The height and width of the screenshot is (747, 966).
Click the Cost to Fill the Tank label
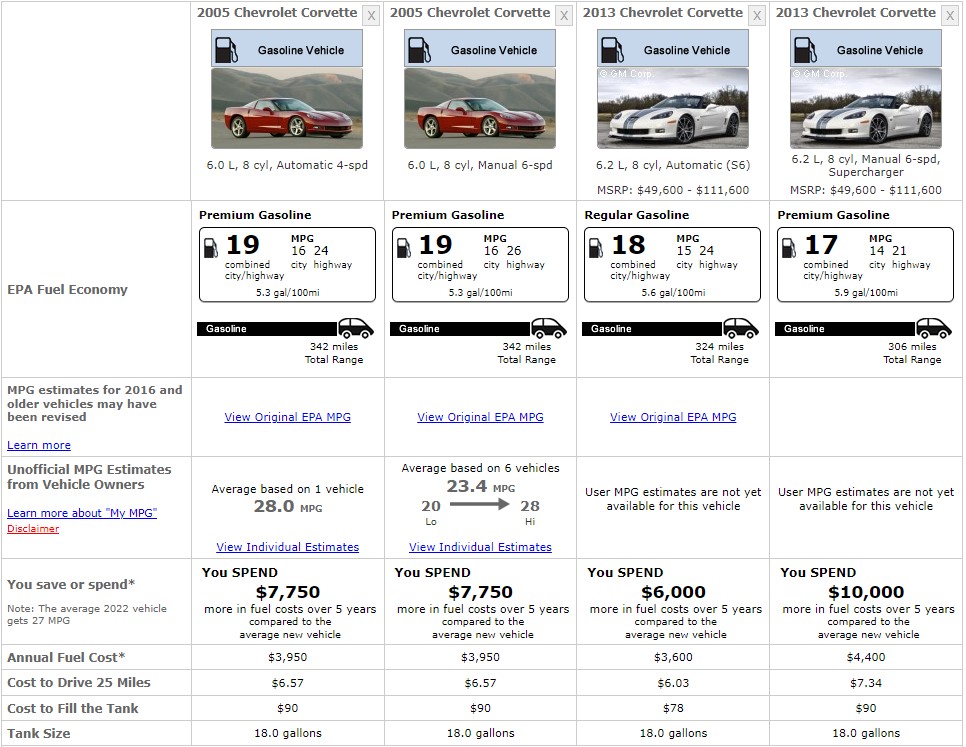[73, 708]
